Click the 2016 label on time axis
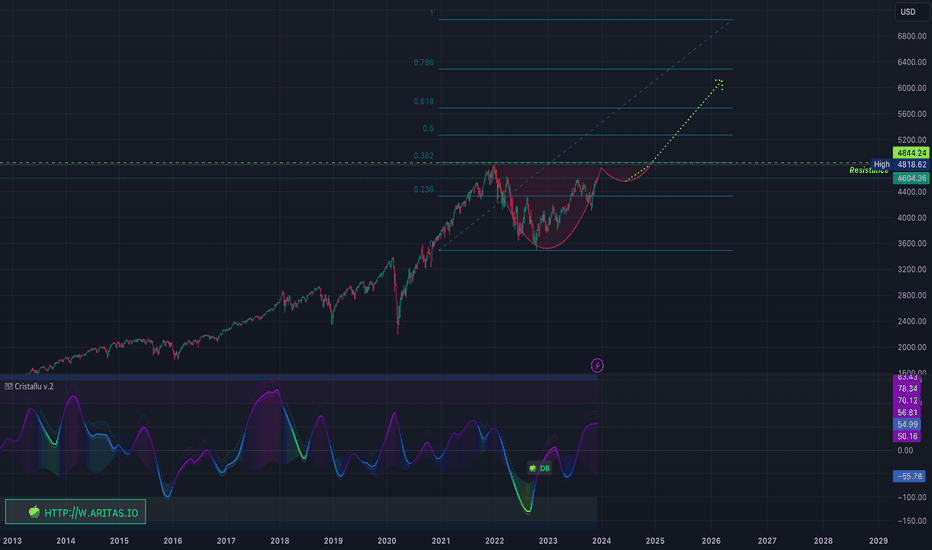932x550 pixels. 173,540
